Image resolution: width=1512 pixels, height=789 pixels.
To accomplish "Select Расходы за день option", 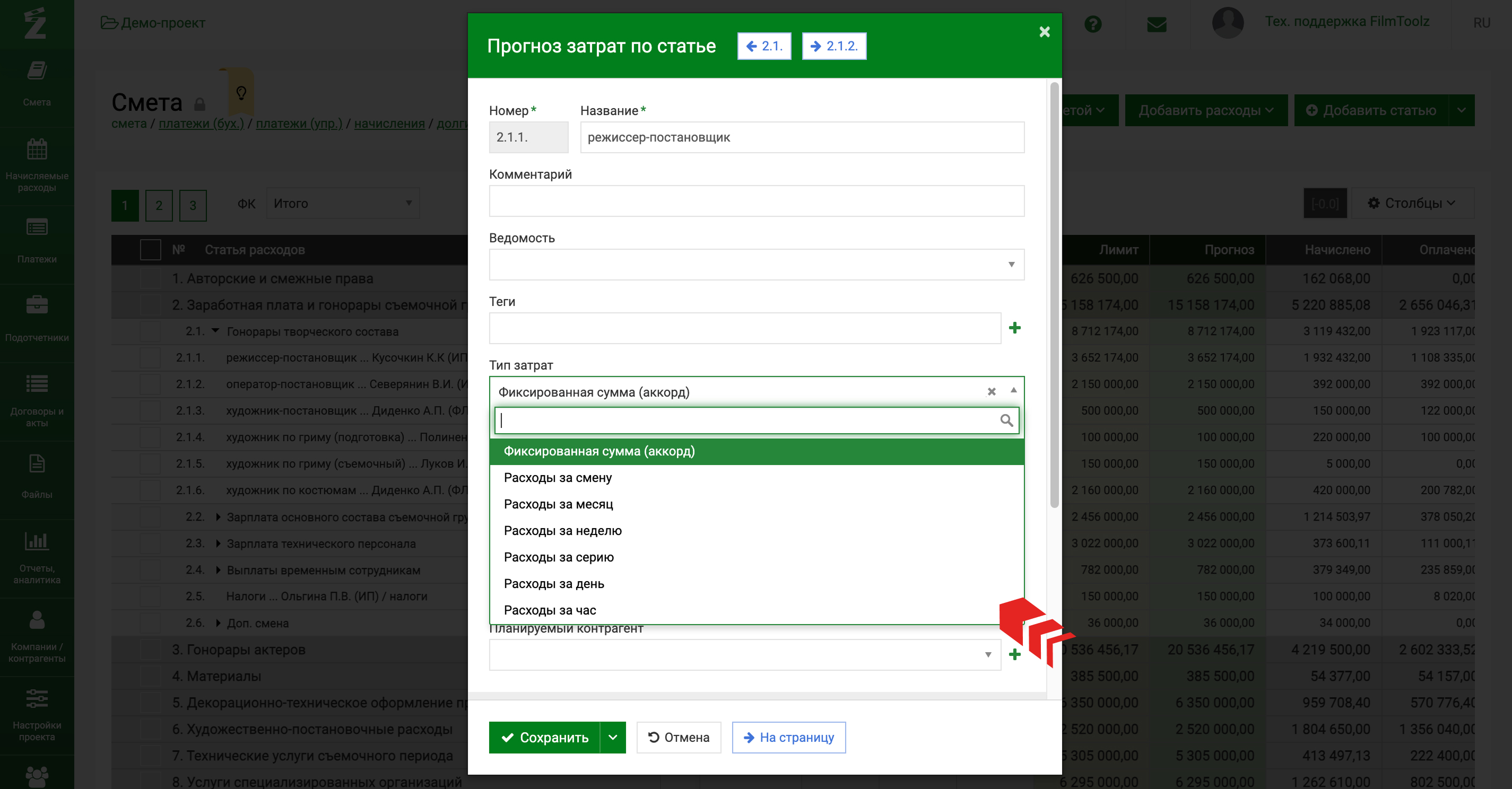I will pyautogui.click(x=757, y=583).
